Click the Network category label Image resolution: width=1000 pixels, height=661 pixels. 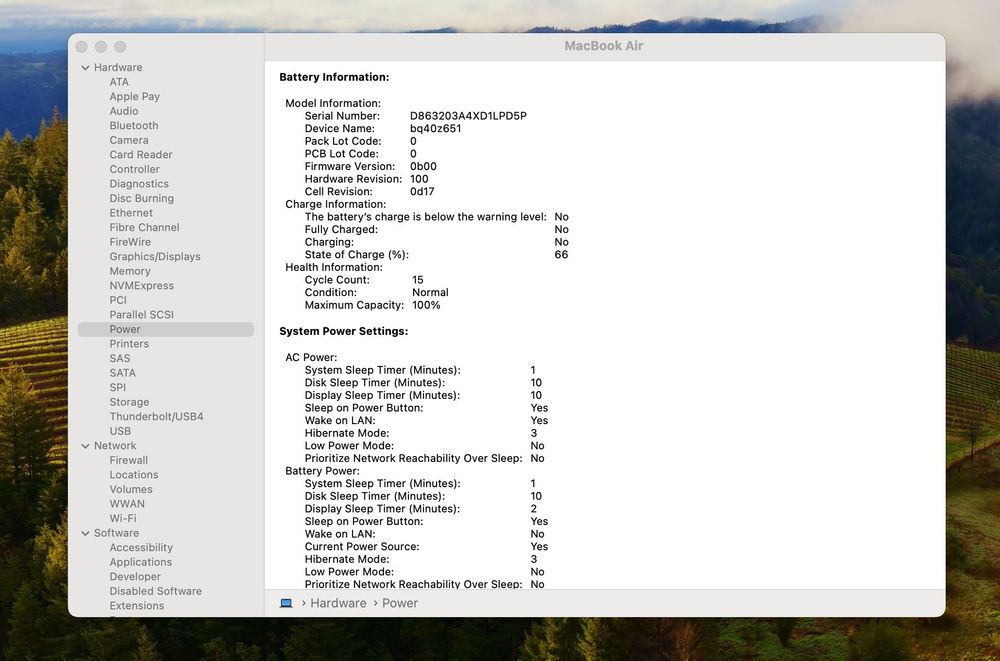tap(115, 446)
